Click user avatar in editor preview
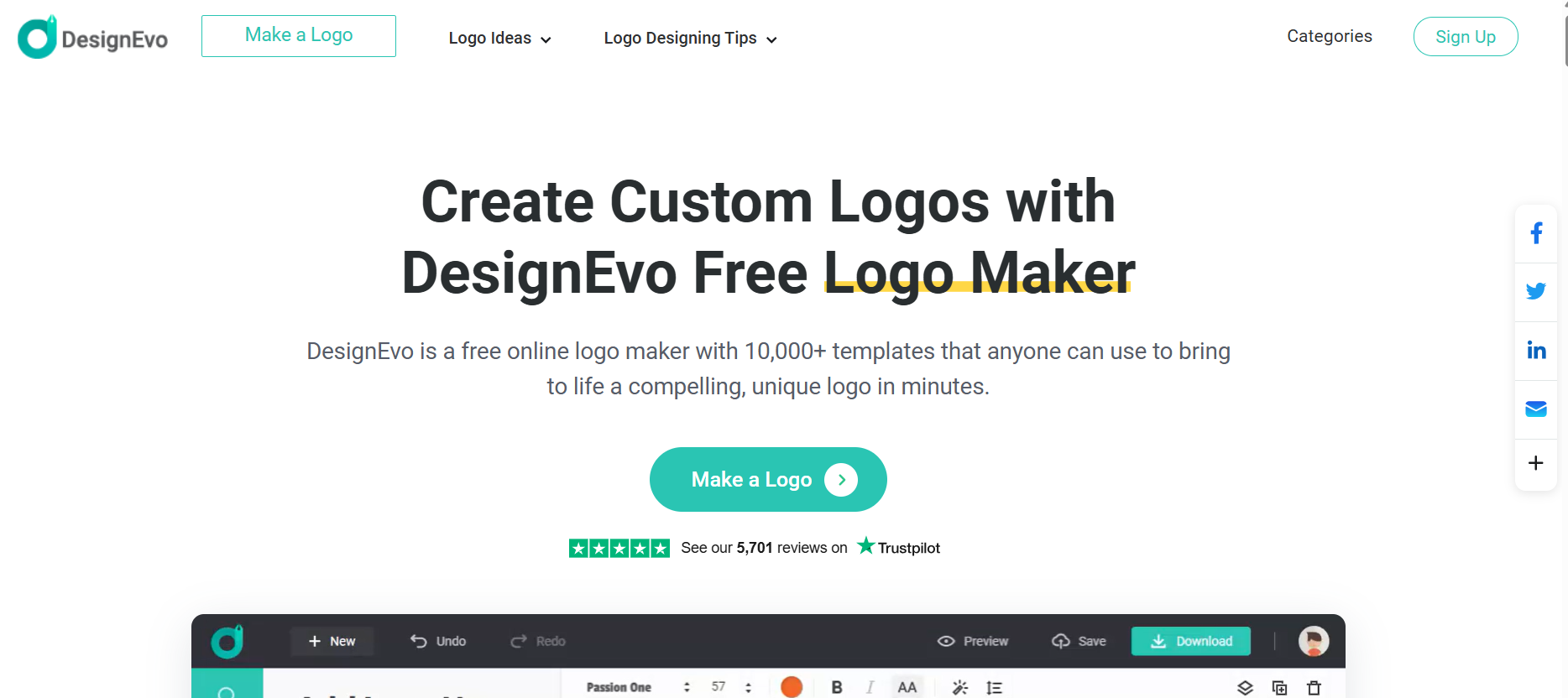 (1314, 641)
